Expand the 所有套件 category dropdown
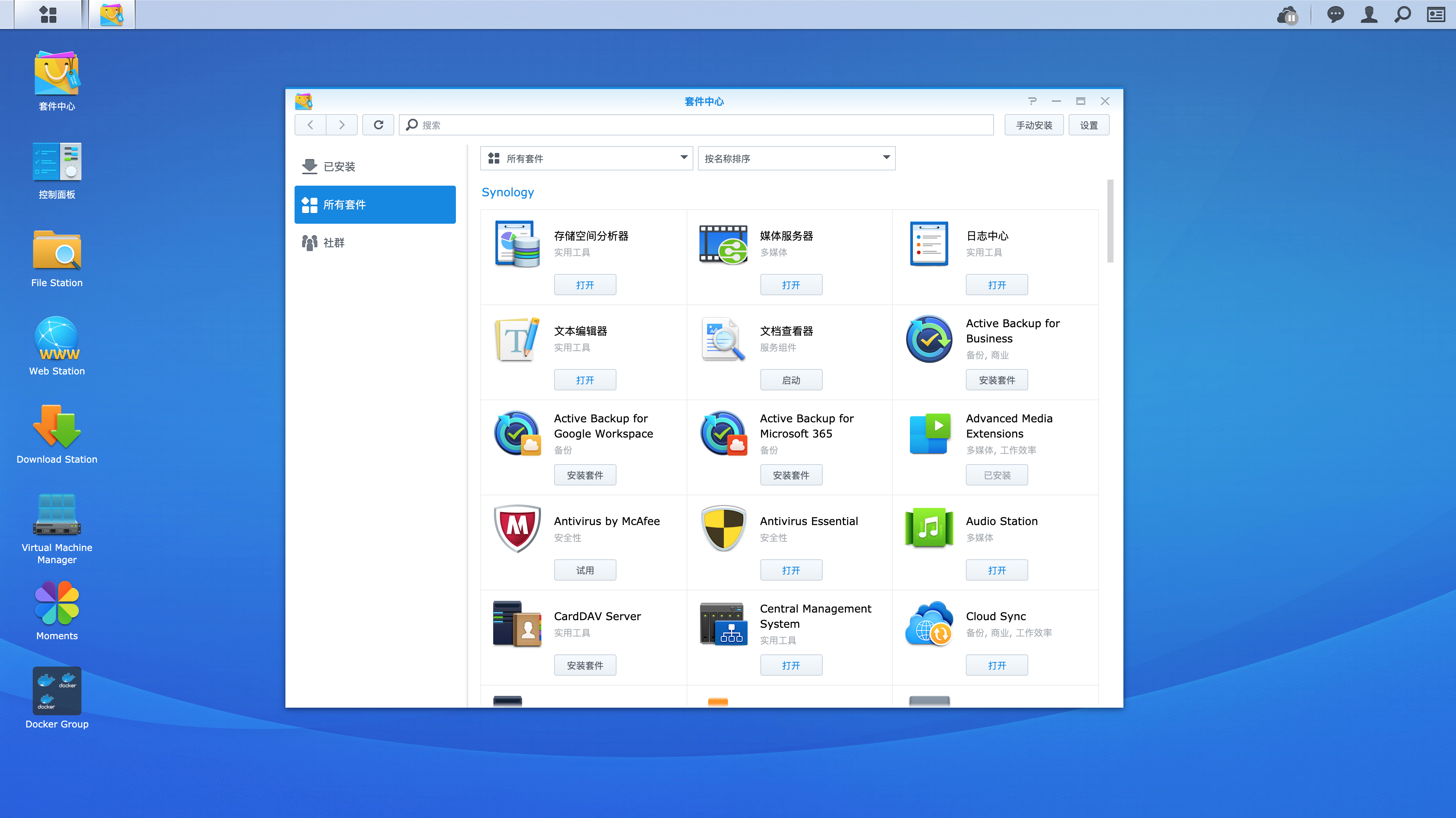1456x818 pixels. [x=587, y=158]
